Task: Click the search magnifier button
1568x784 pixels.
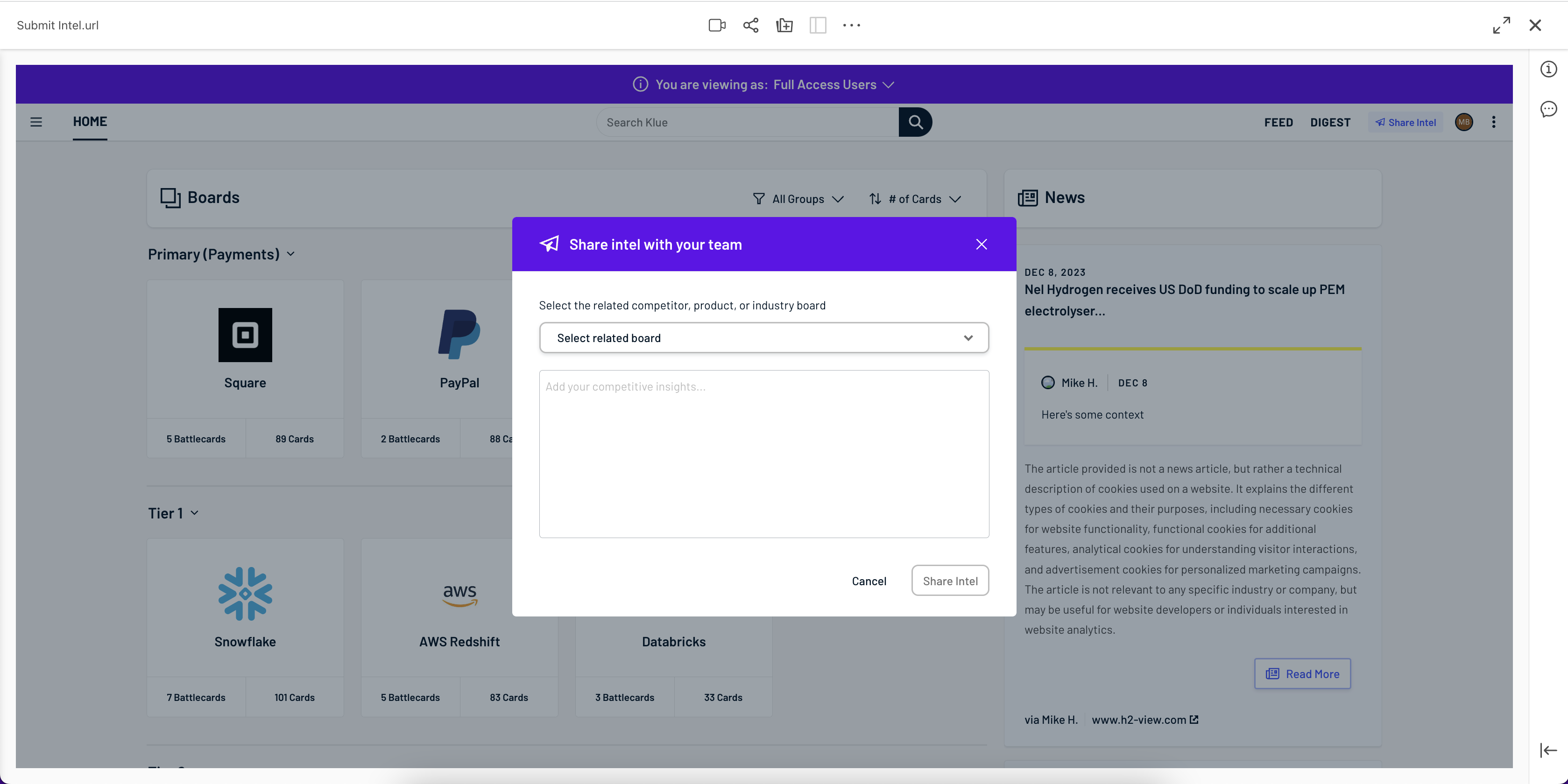Action: pyautogui.click(x=915, y=122)
